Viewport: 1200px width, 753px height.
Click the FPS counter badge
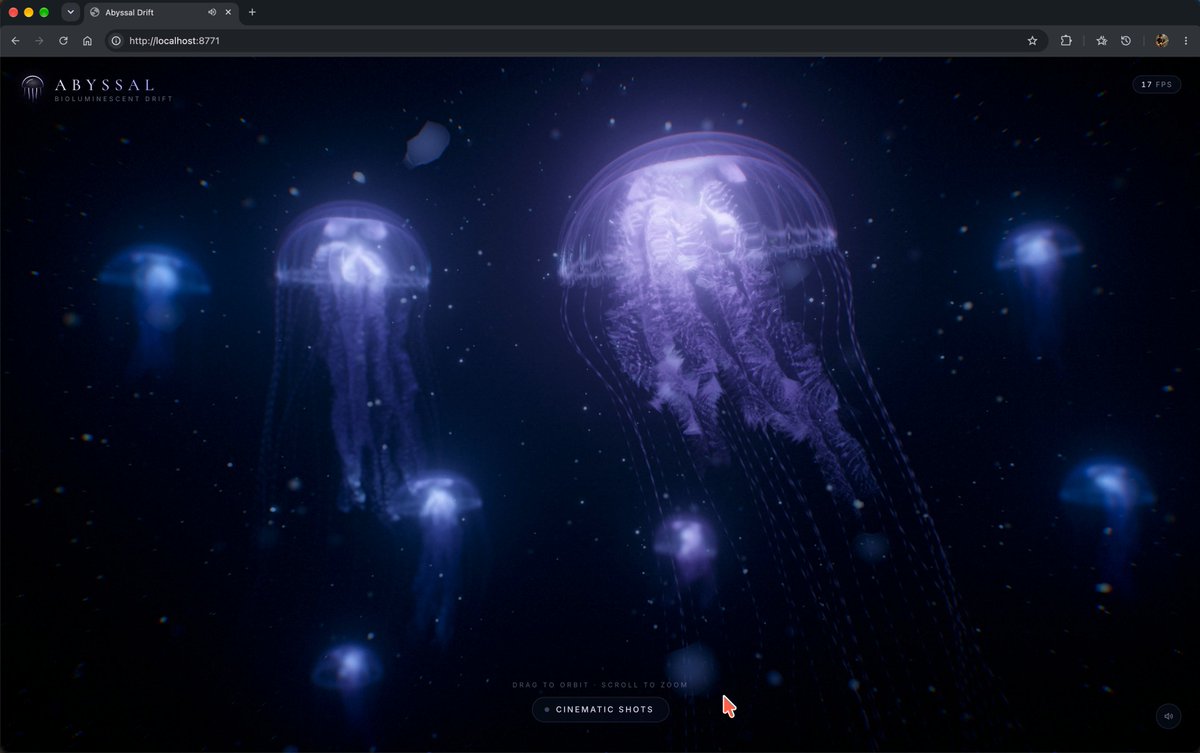[x=1156, y=85]
